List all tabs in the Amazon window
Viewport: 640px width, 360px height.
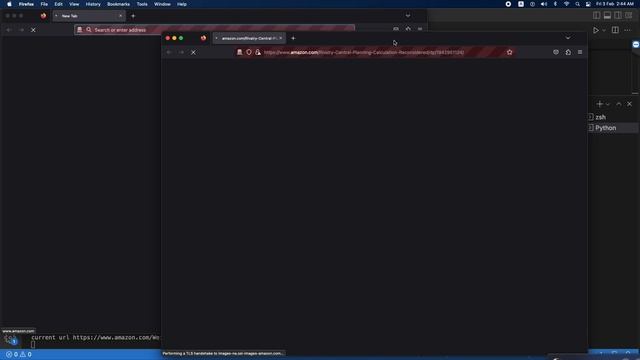tap(568, 38)
